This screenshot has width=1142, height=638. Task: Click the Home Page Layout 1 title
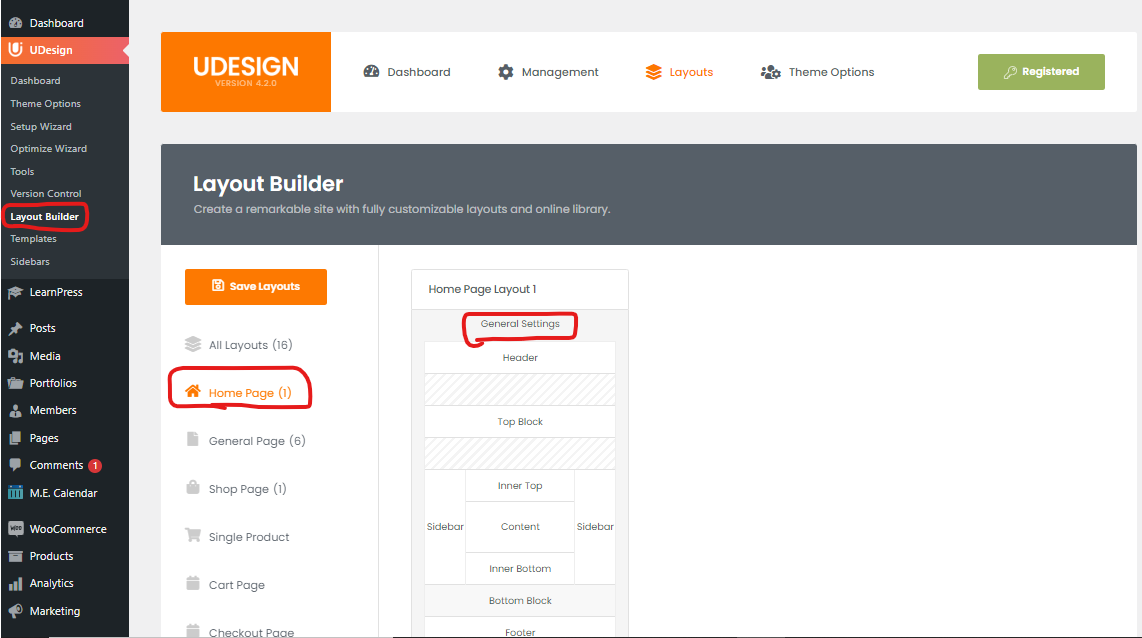tap(482, 289)
